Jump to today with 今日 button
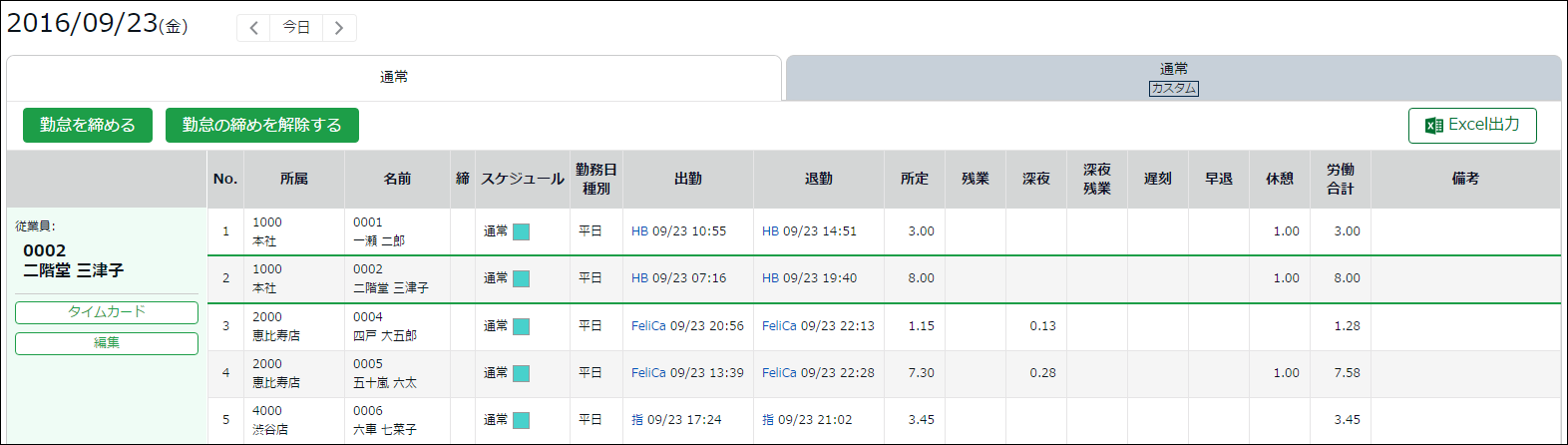The image size is (1568, 445). click(296, 28)
